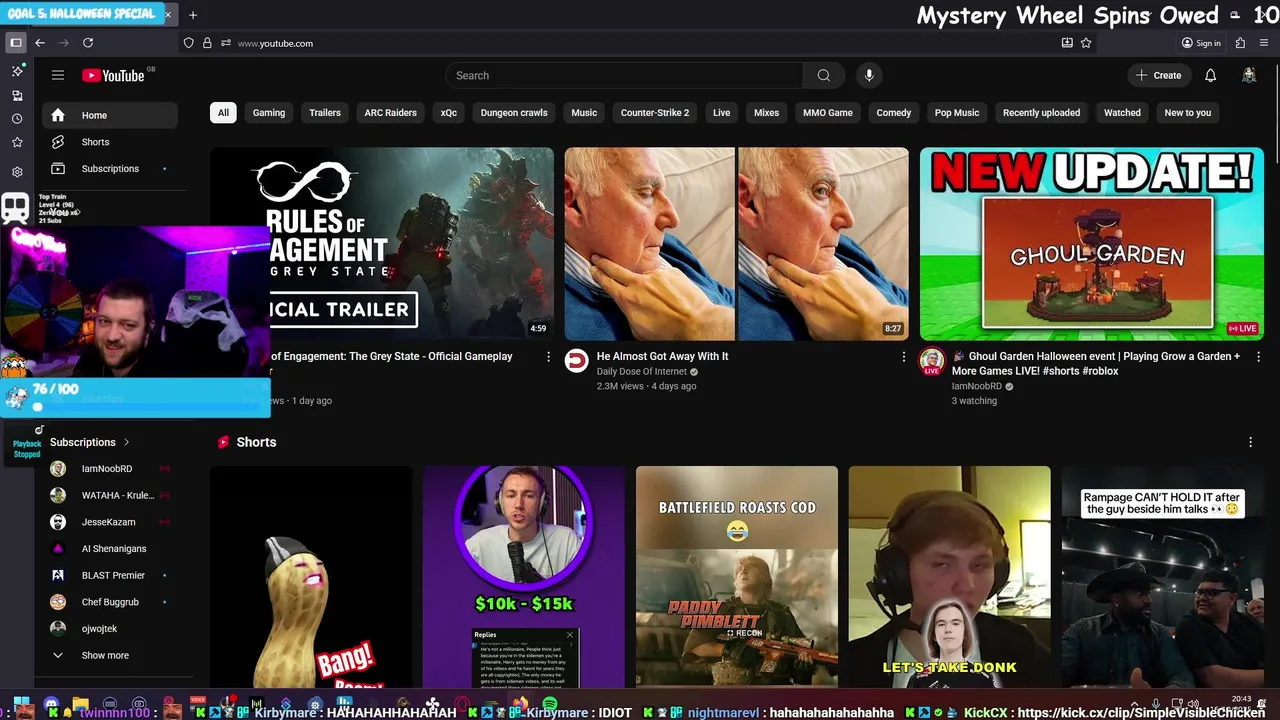
Task: Open the JesseKazam subscription channel
Action: point(110,522)
